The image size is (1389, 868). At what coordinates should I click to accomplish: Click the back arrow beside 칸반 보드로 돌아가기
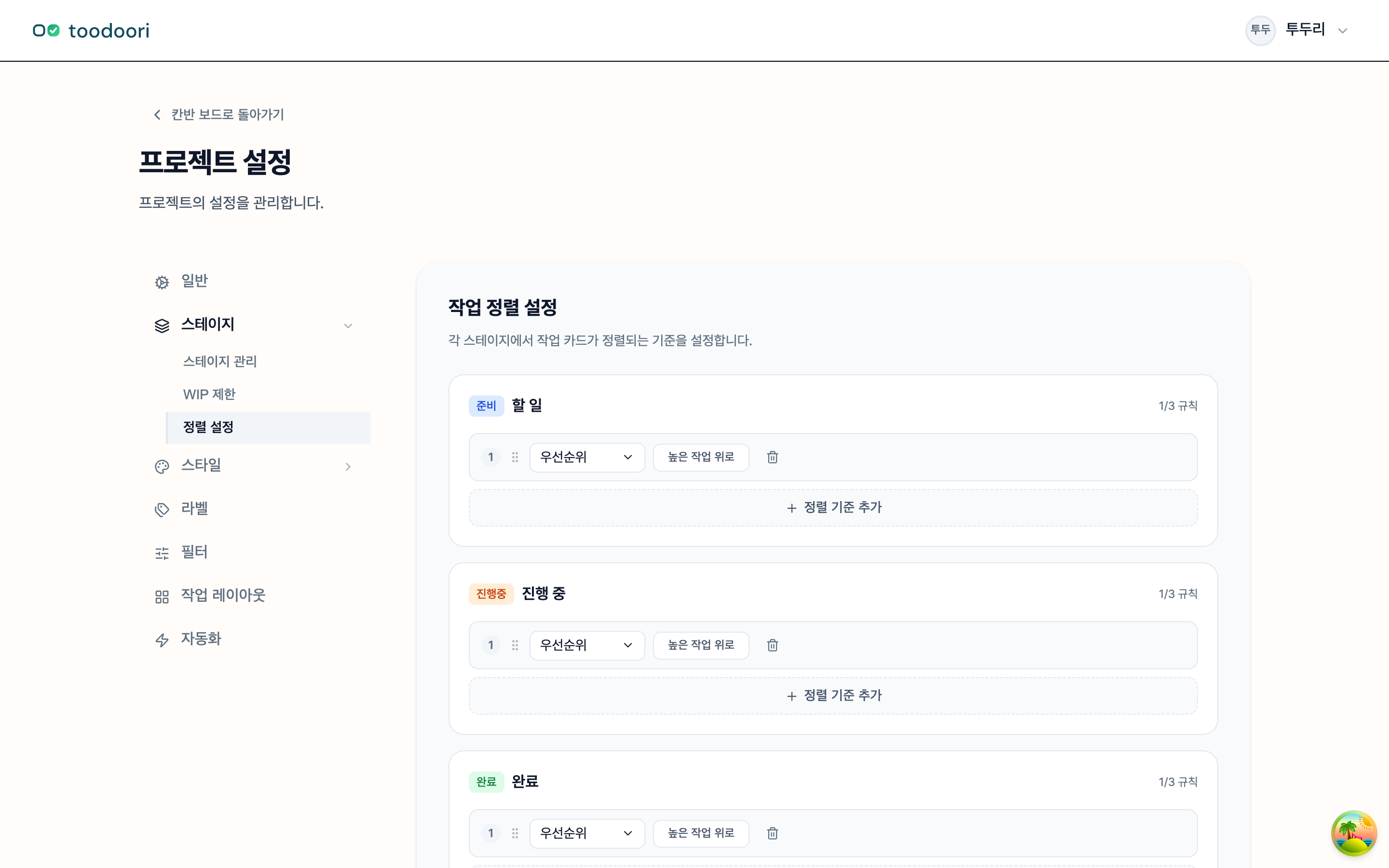157,115
